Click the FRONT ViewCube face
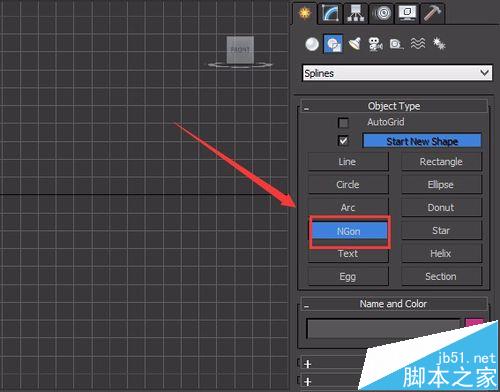500x392 pixels. (x=240, y=50)
